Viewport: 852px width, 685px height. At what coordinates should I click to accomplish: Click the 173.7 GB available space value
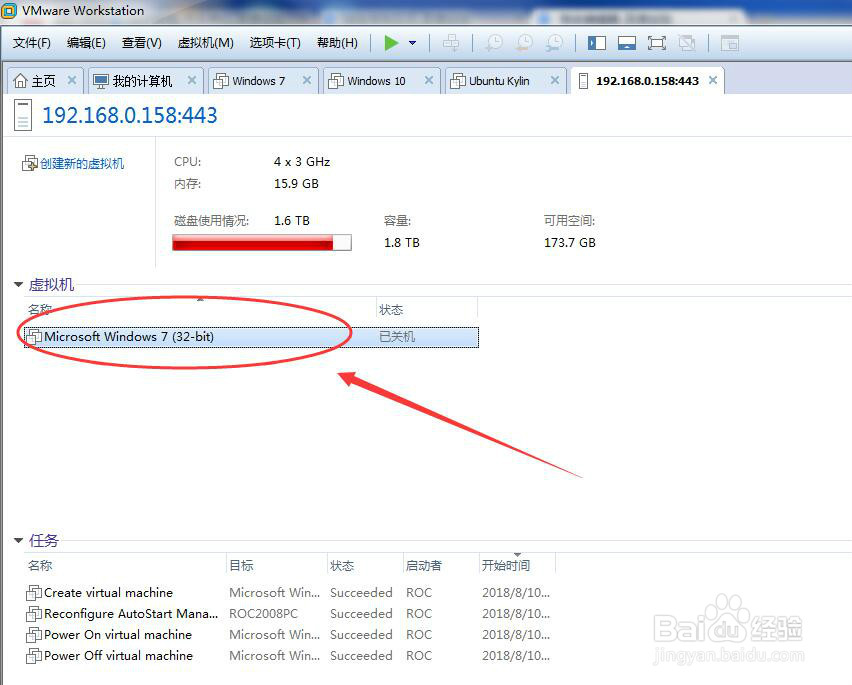point(570,243)
